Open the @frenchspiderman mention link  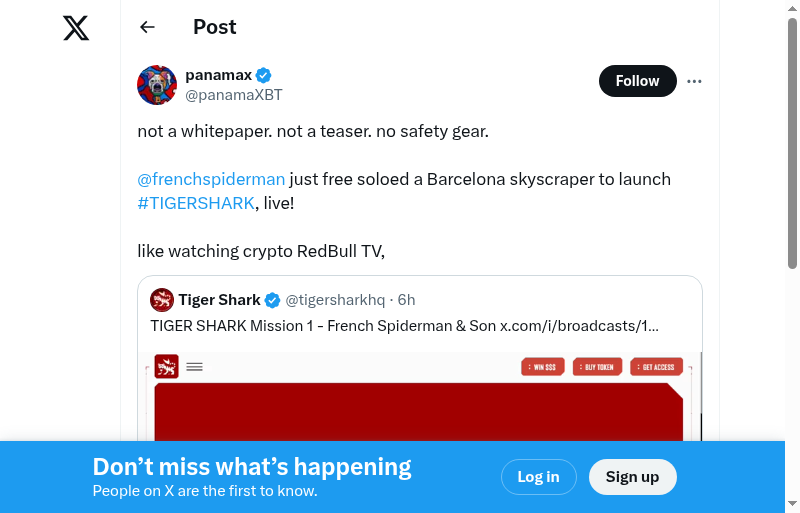point(211,179)
